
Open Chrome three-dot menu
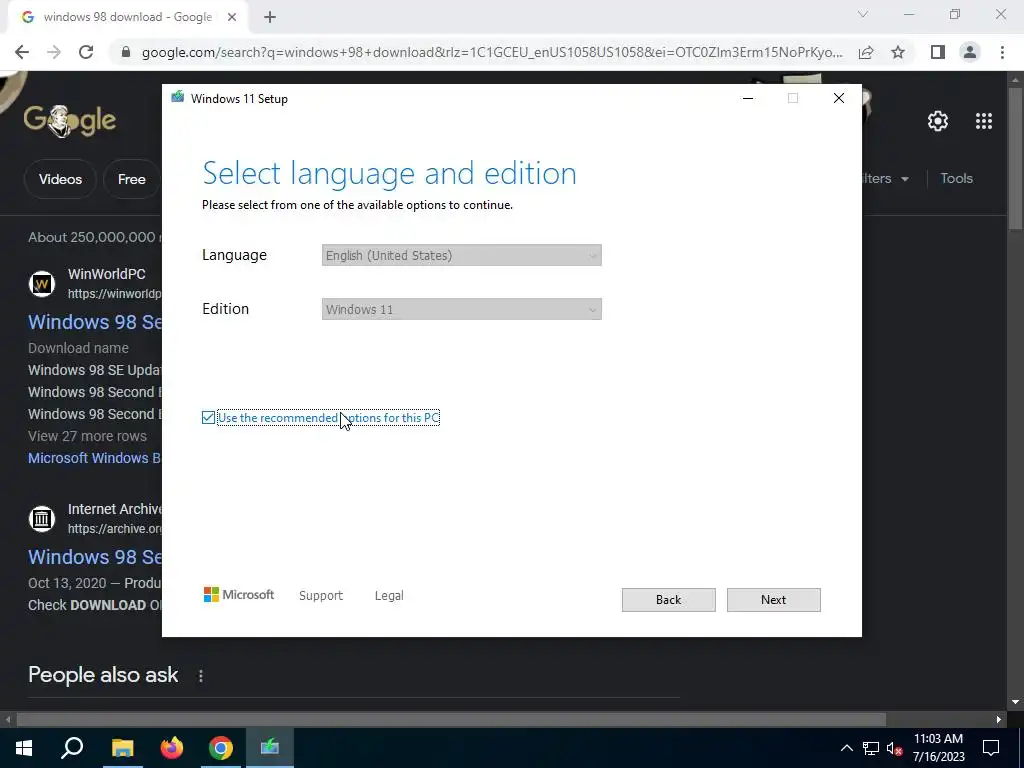[x=1002, y=52]
